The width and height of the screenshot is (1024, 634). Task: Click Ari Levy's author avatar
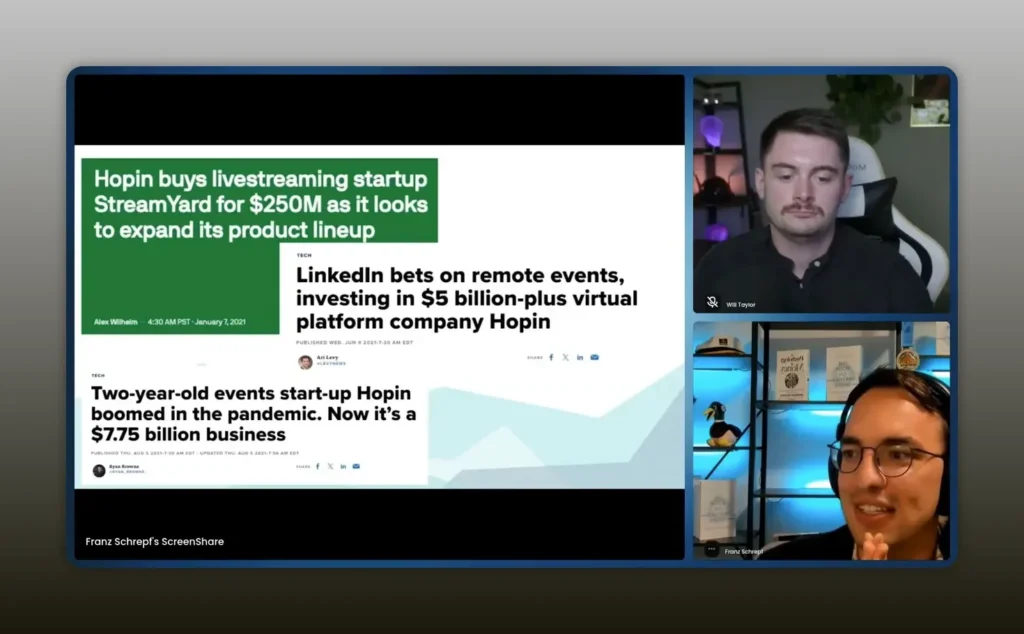(305, 362)
